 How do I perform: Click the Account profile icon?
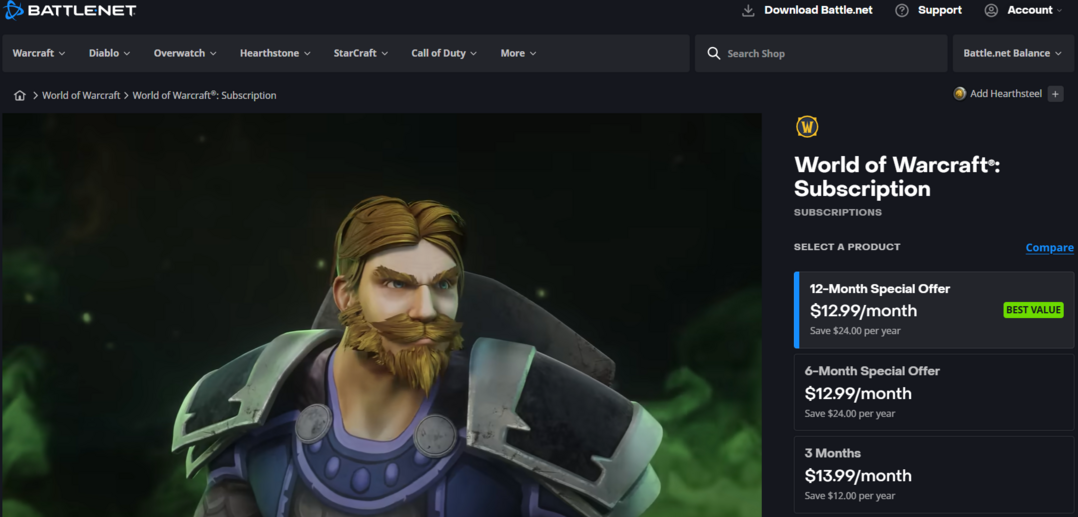pyautogui.click(x=991, y=10)
